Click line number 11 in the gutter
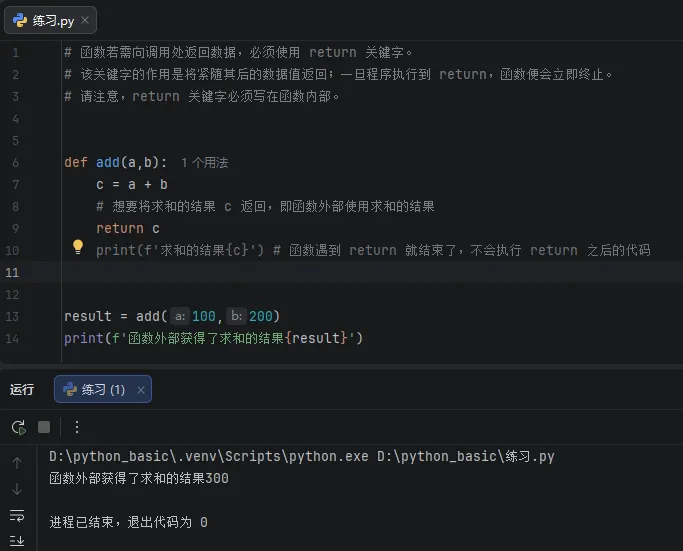Image resolution: width=683 pixels, height=551 pixels. coord(13,272)
